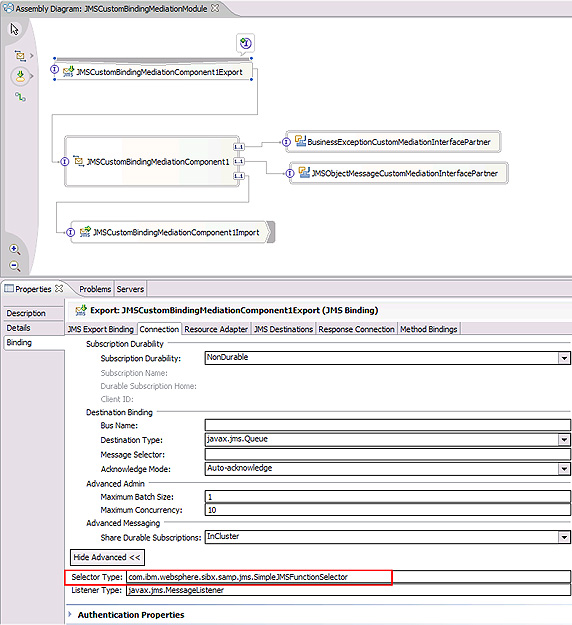Viewport: 572px width, 625px height.
Task: Click JMS export icon in properties header
Action: 81,310
